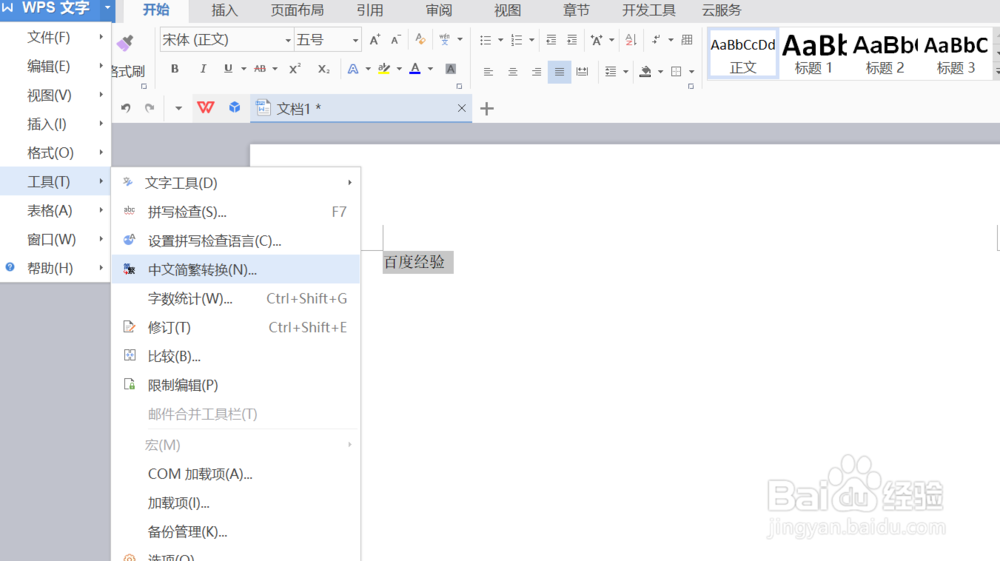Toggle strikethrough AB button
This screenshot has height=561, width=1000.
[260, 69]
